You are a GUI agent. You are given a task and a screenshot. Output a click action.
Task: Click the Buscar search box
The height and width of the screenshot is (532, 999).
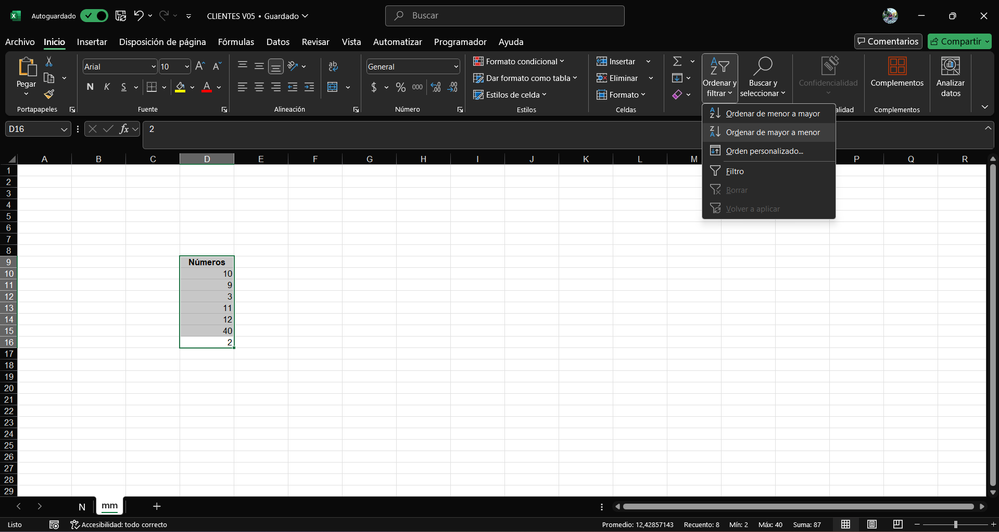click(505, 16)
